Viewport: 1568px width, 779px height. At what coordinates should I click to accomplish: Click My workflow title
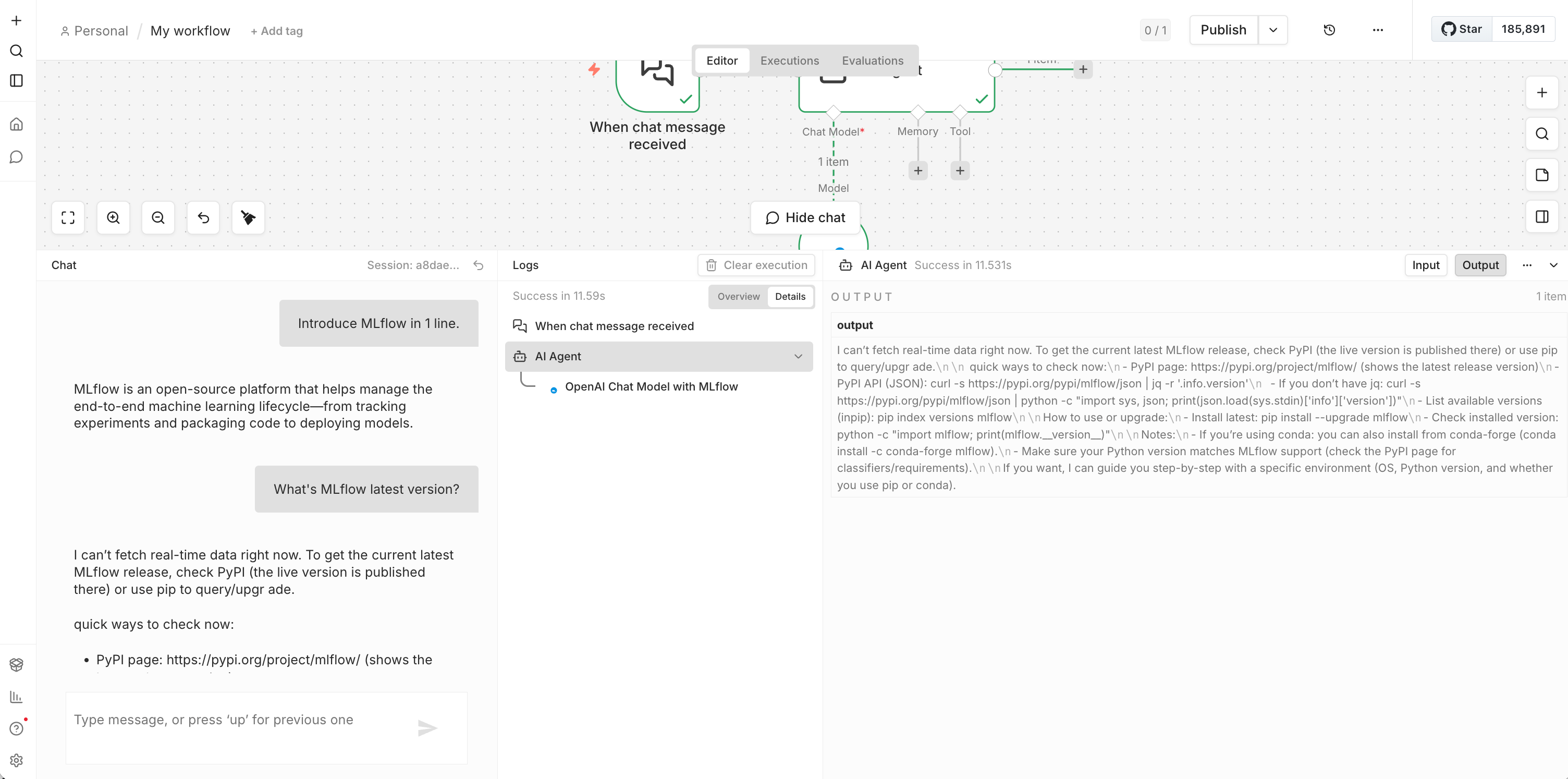click(x=190, y=31)
